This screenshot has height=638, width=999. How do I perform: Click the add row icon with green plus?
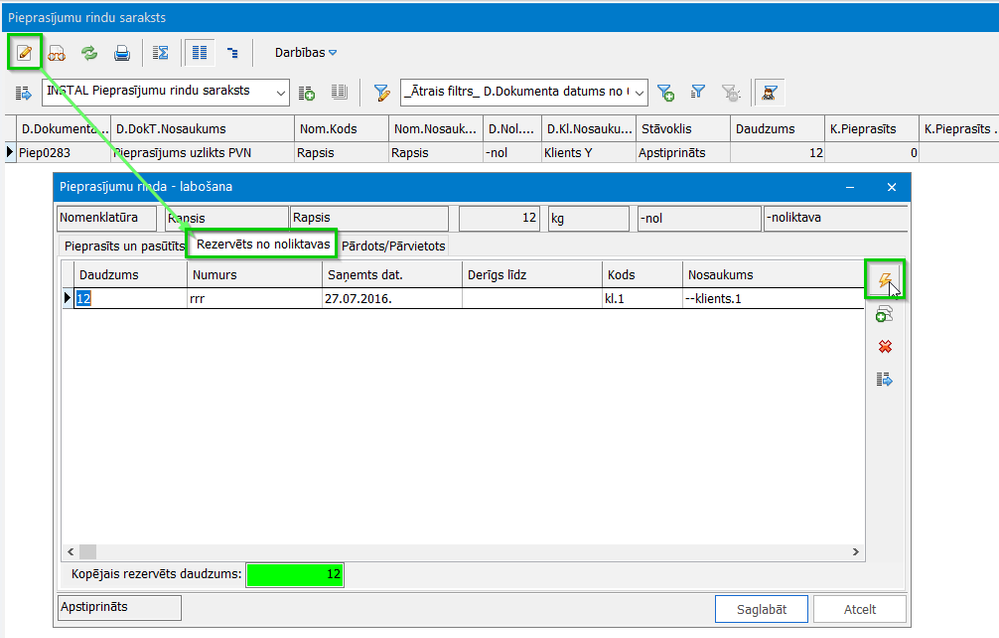884,314
